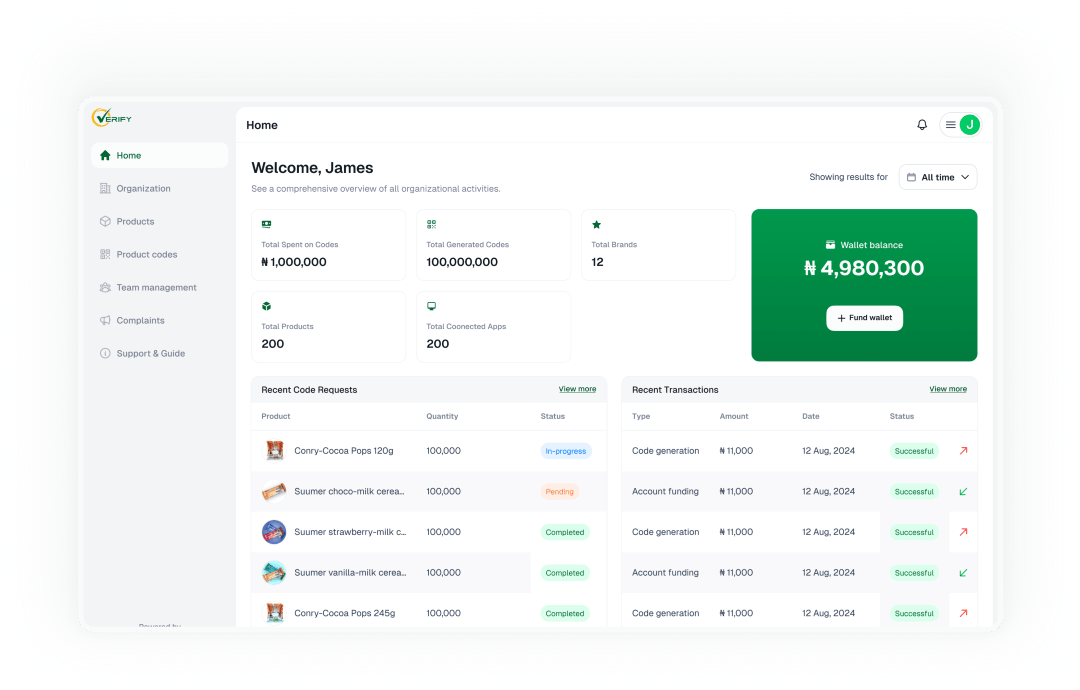Click the Total Generated Codes QR icon
This screenshot has height=690, width=1080.
pos(431,225)
